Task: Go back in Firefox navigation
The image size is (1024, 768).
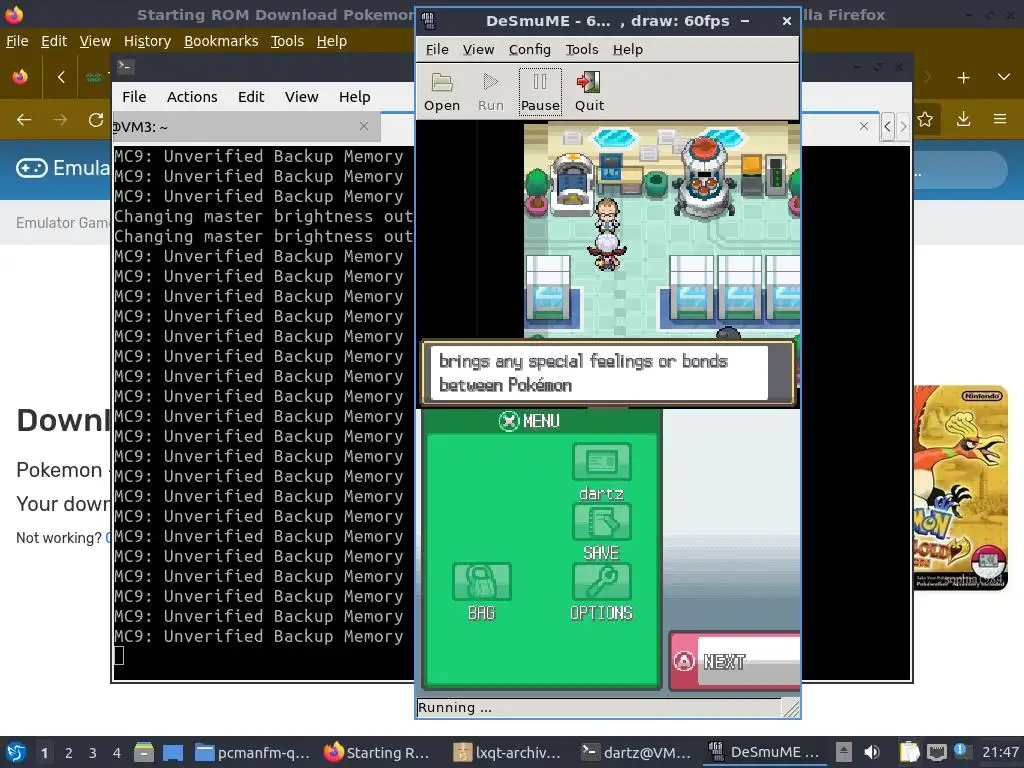Action: pos(24,120)
